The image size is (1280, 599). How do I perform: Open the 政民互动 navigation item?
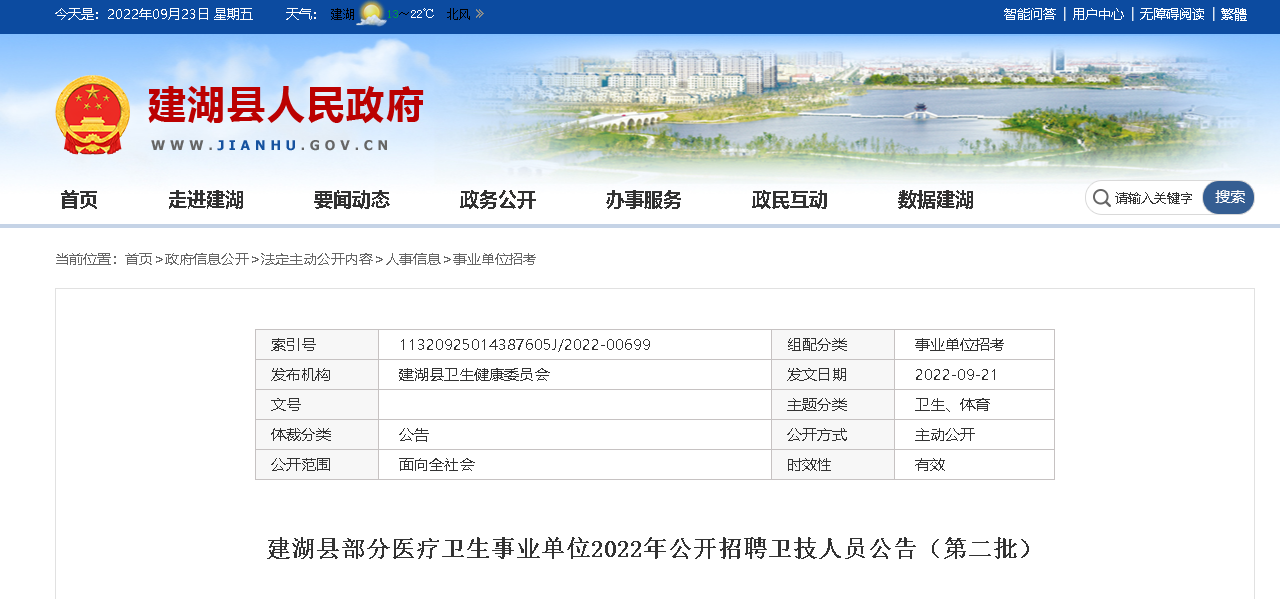[x=790, y=200]
